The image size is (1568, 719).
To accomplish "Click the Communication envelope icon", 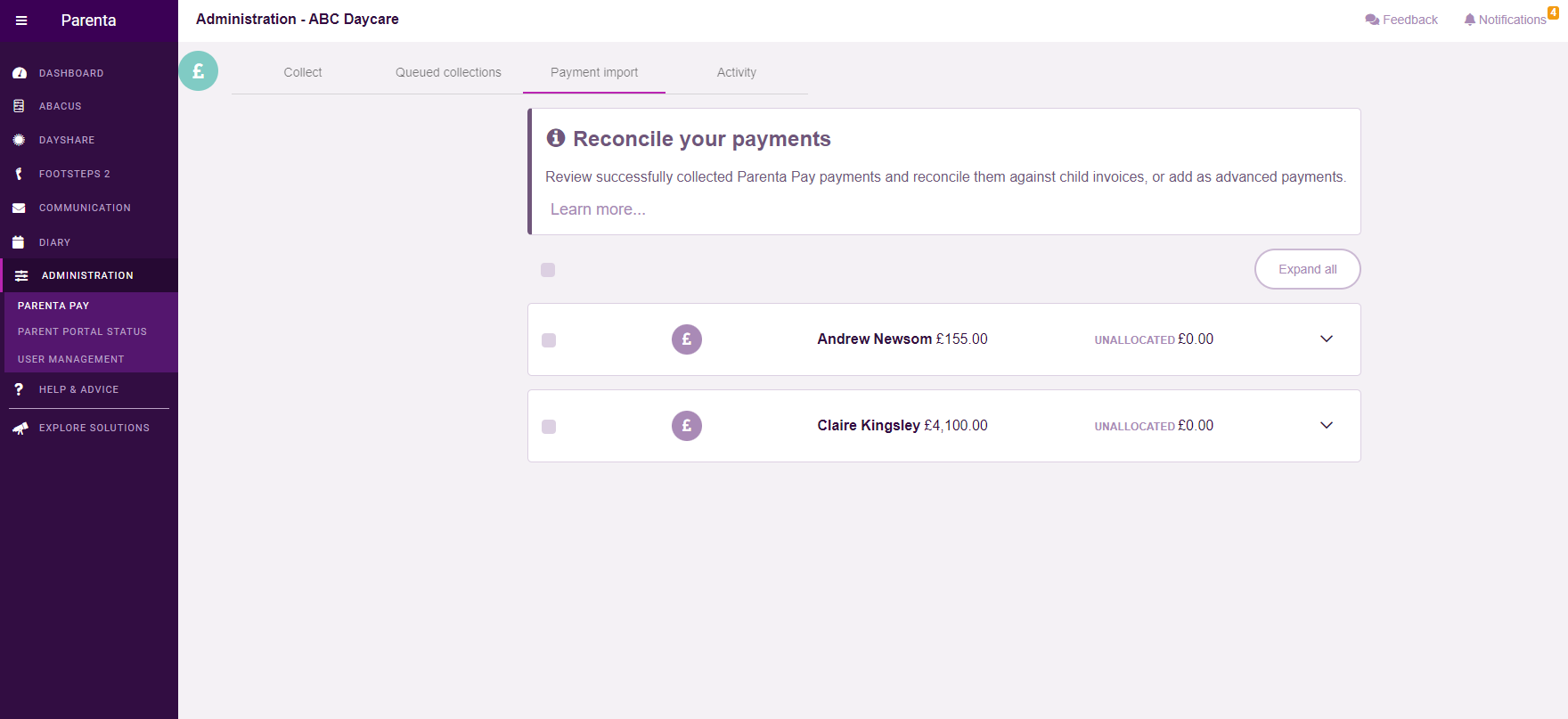I will [19, 208].
